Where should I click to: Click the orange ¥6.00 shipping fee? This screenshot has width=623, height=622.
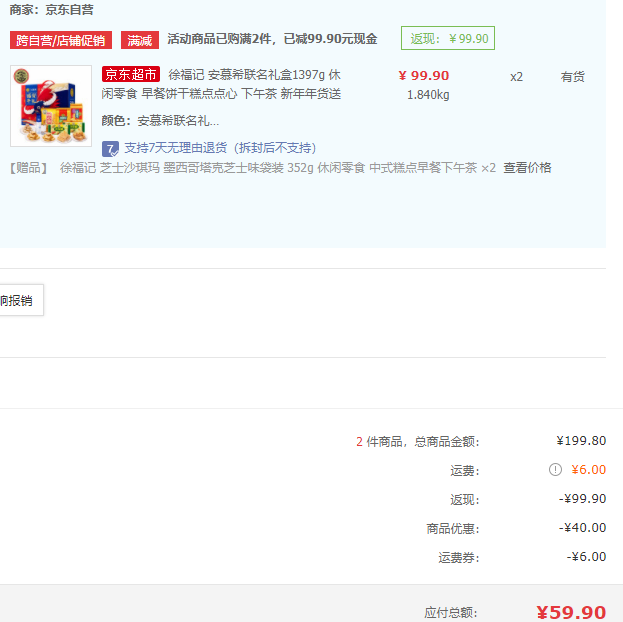pyautogui.click(x=588, y=470)
